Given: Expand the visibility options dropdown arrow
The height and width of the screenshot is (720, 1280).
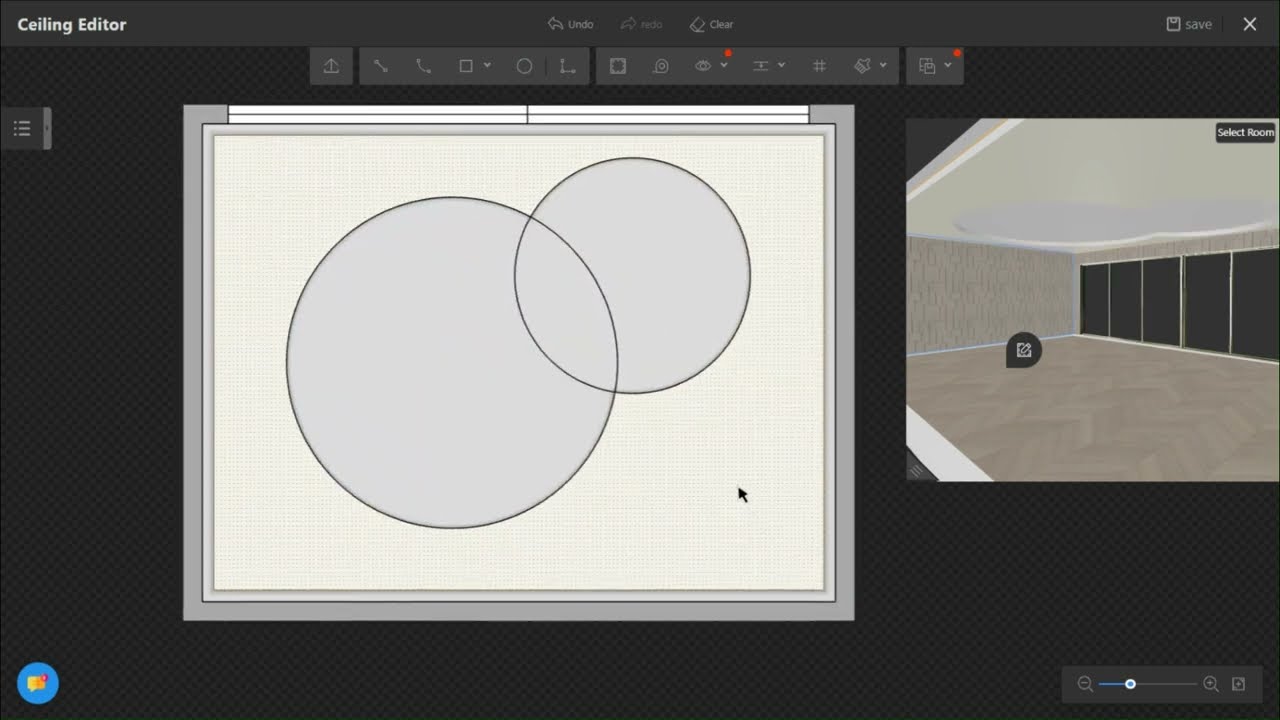Looking at the screenshot, I should pyautogui.click(x=724, y=66).
